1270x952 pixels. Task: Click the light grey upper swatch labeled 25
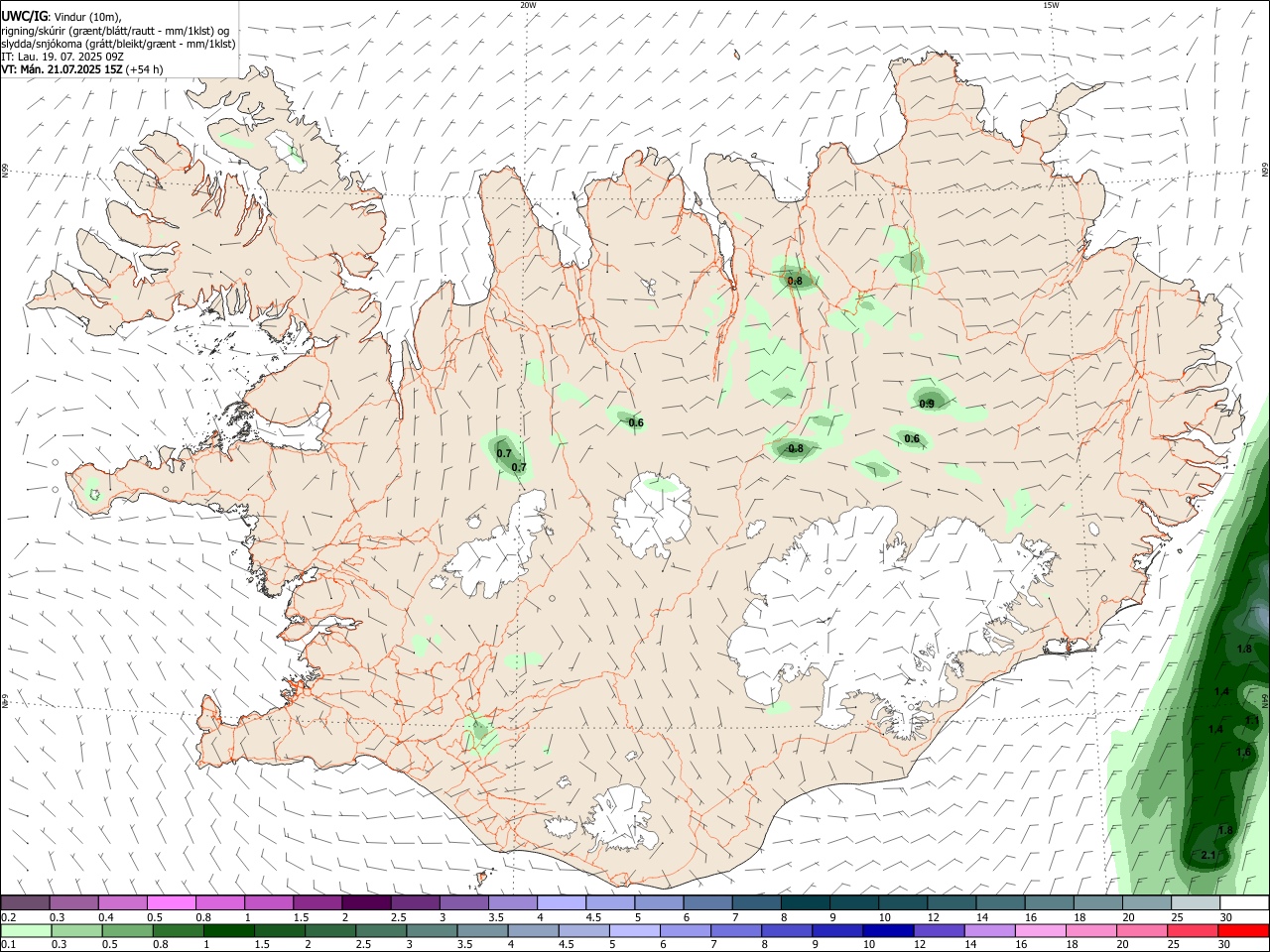pyautogui.click(x=1196, y=902)
